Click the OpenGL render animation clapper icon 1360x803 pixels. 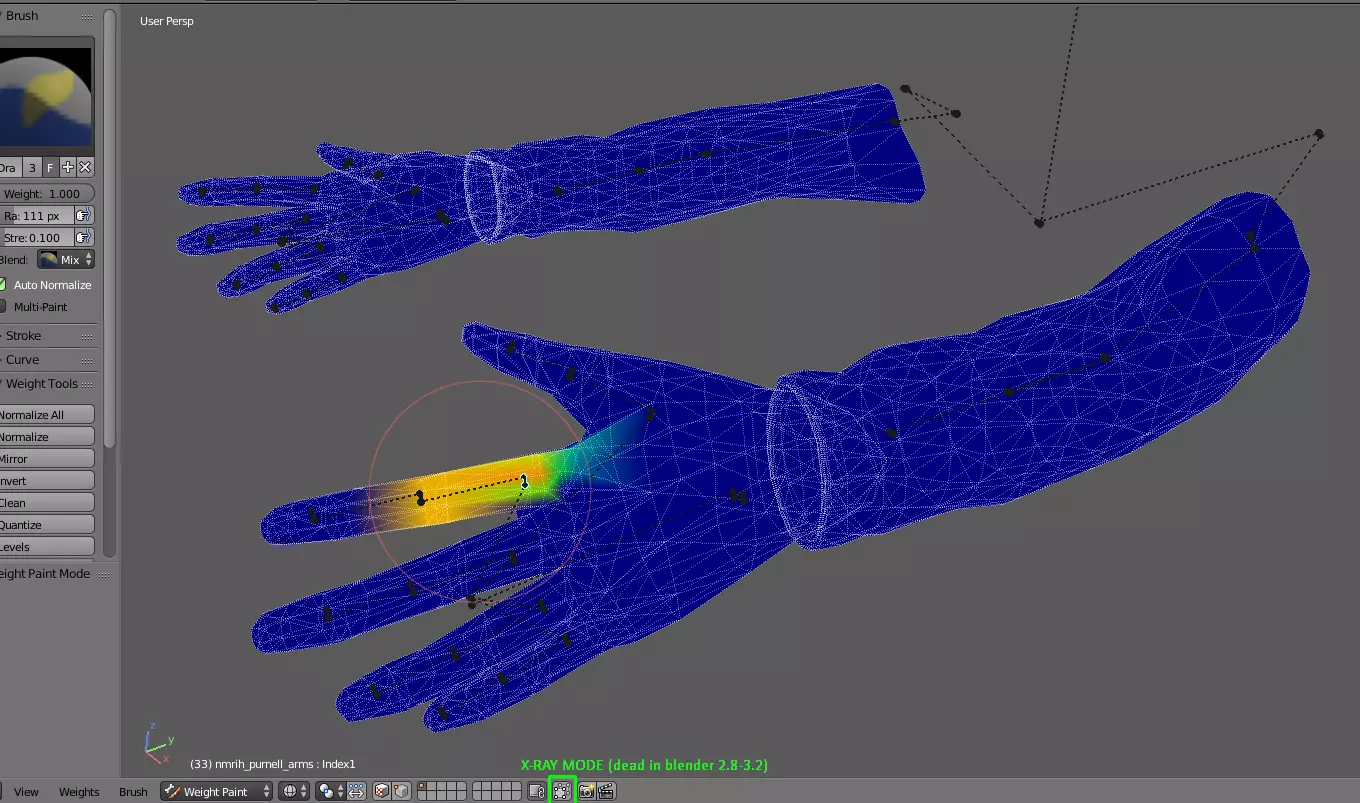(605, 791)
